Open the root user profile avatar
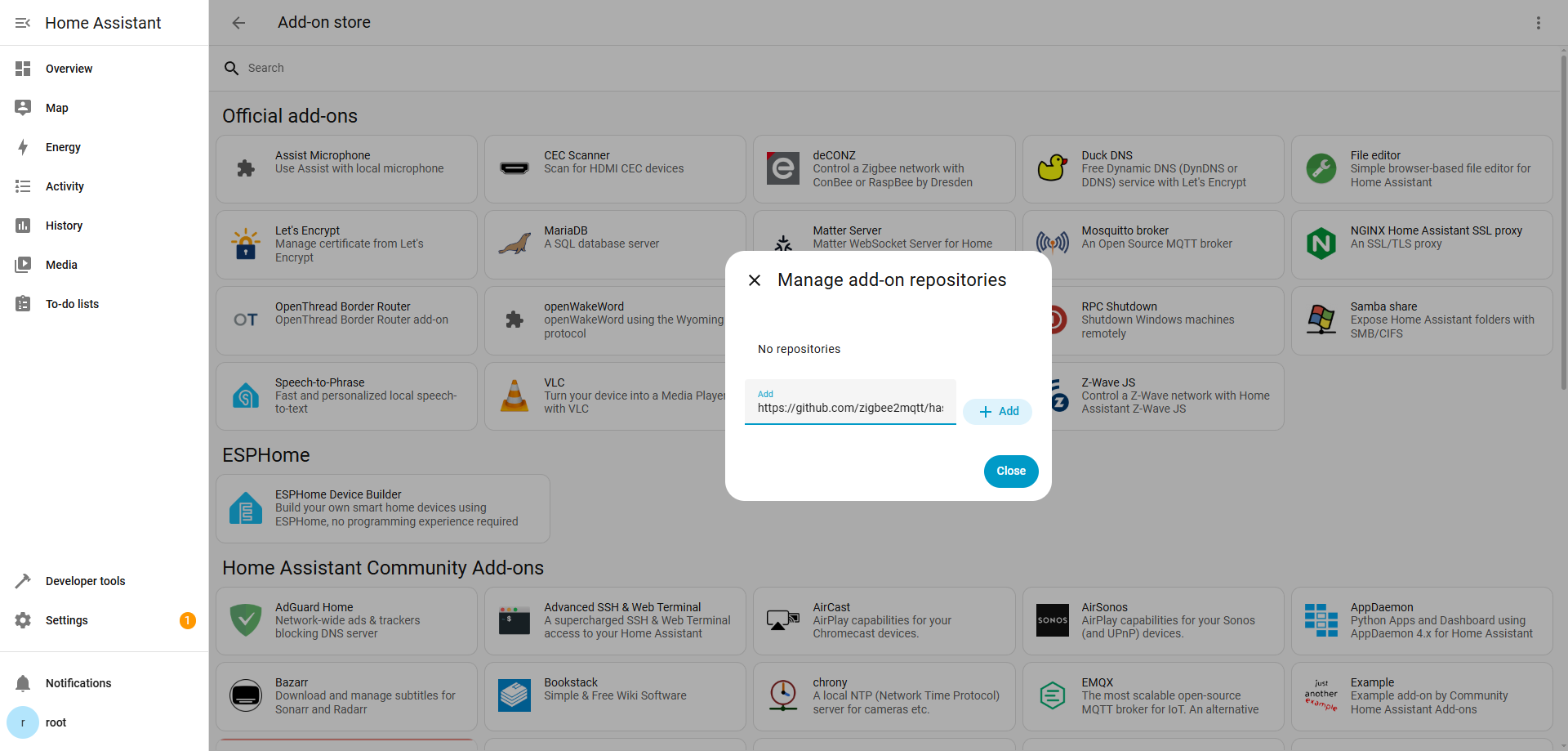This screenshot has height=751, width=1568. (x=23, y=722)
